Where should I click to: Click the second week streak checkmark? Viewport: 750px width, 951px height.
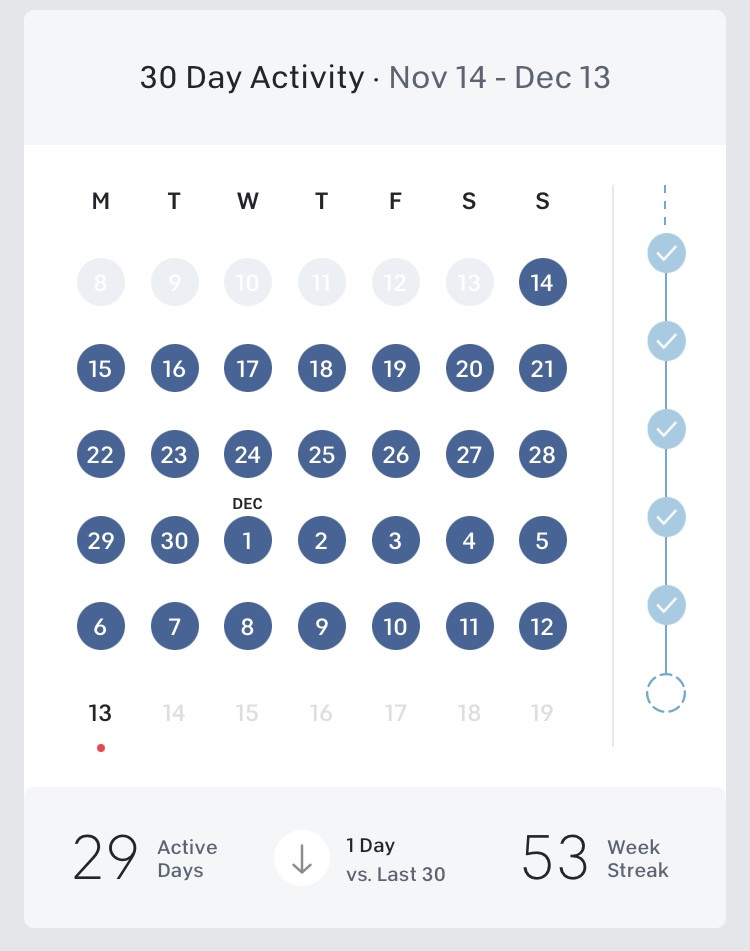pos(666,341)
